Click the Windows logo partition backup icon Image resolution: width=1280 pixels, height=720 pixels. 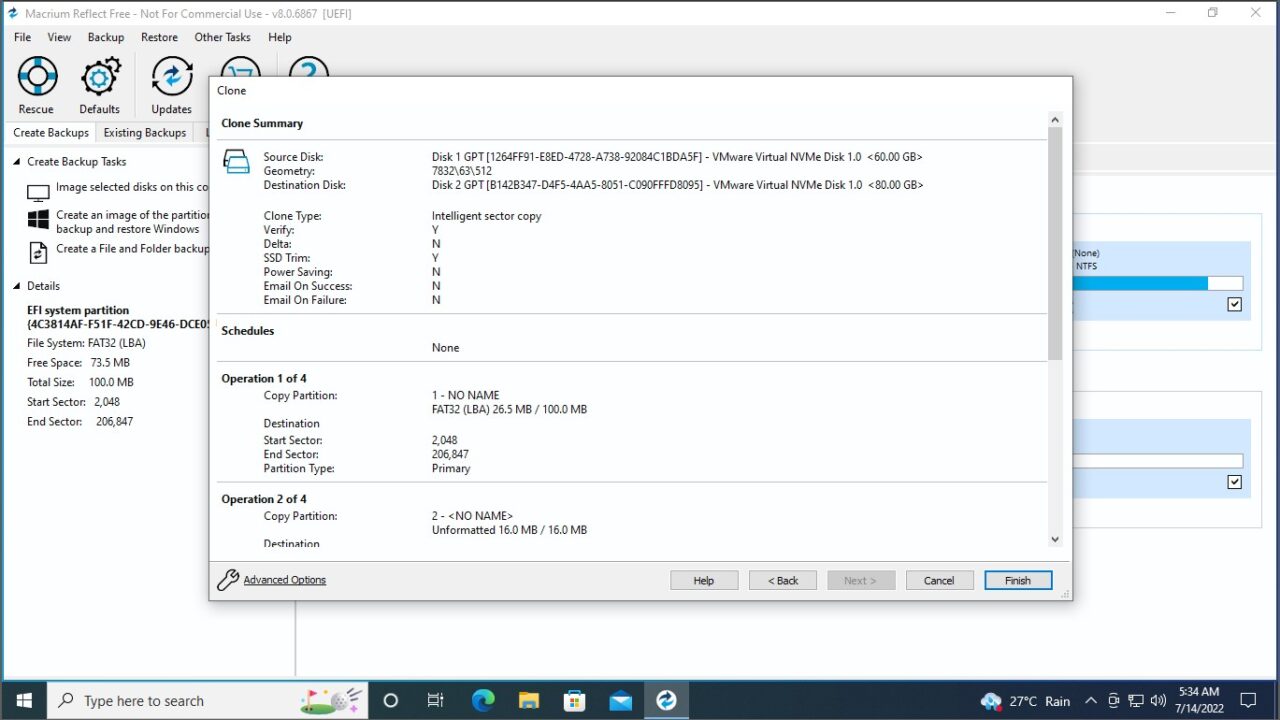tap(37, 221)
